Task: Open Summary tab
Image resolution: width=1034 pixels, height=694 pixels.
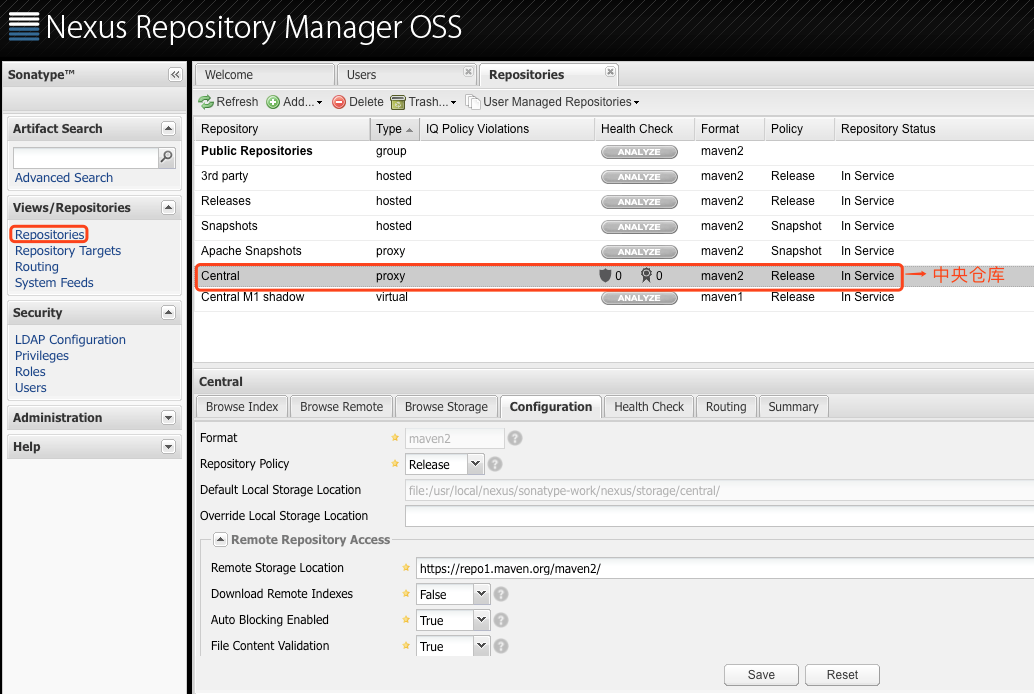Action: [793, 406]
